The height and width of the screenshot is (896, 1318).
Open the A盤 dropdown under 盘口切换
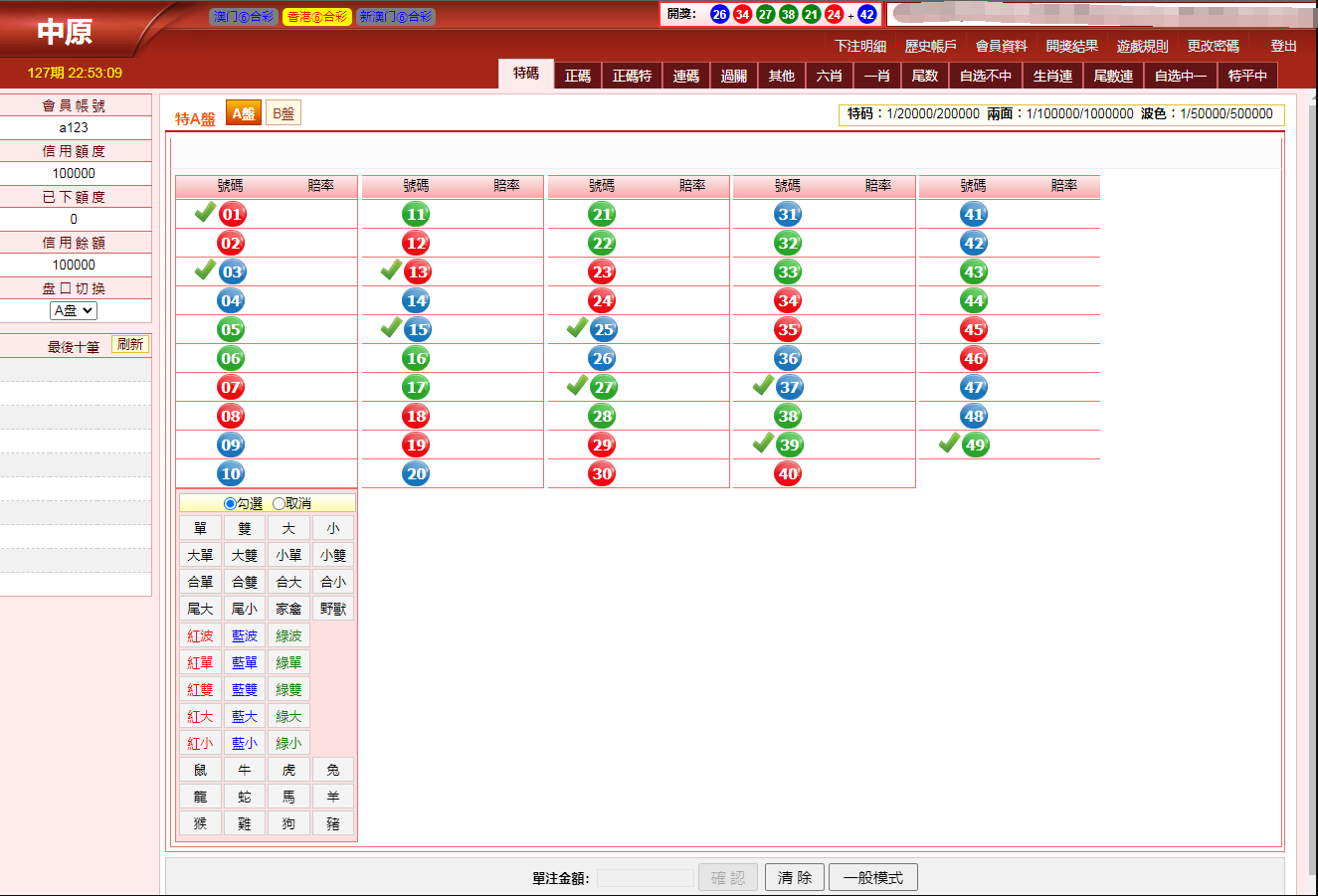[x=74, y=311]
